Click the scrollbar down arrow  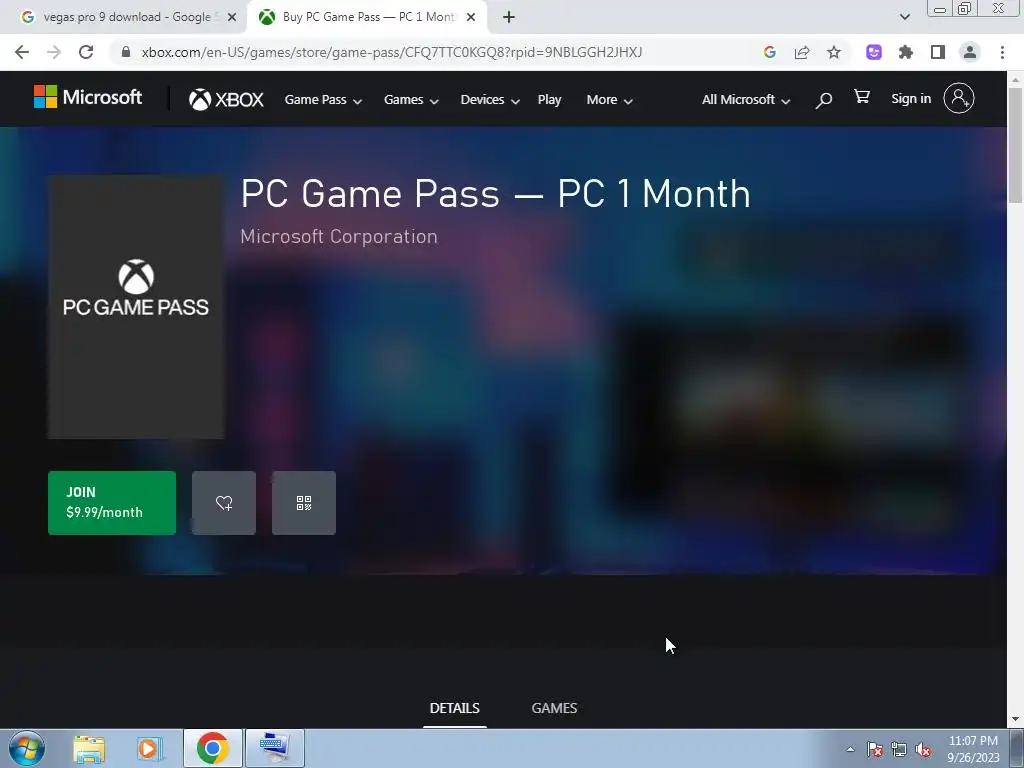[x=1015, y=720]
